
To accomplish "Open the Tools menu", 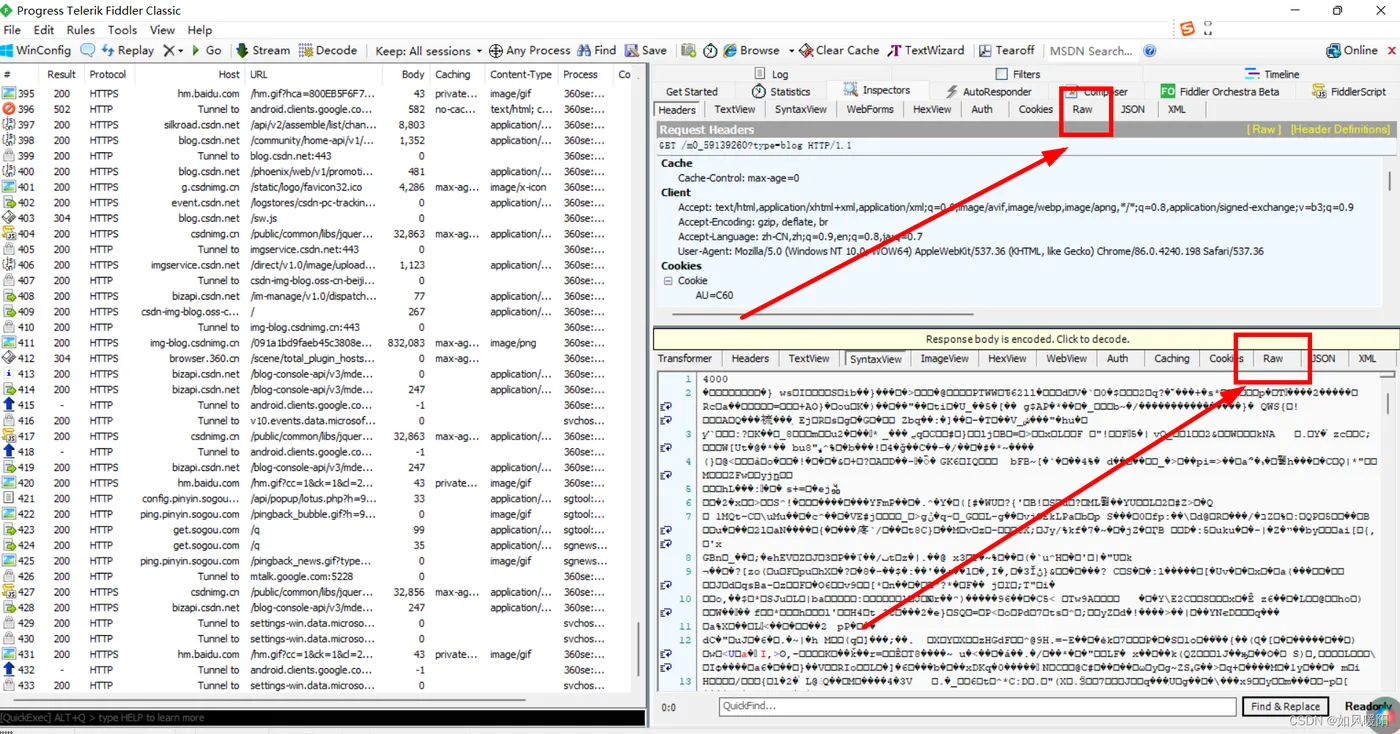I will [122, 30].
